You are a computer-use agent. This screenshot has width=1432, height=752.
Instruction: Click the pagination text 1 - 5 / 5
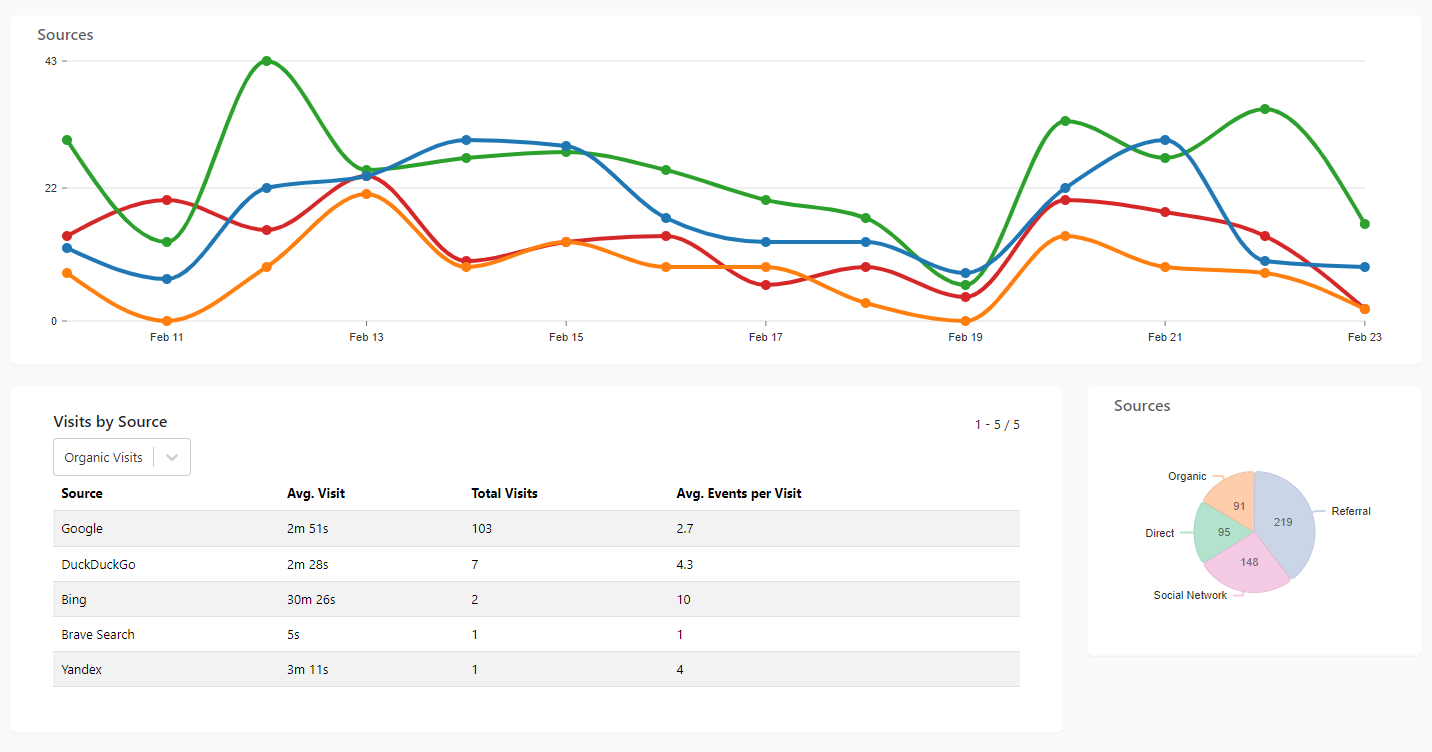[x=997, y=425]
